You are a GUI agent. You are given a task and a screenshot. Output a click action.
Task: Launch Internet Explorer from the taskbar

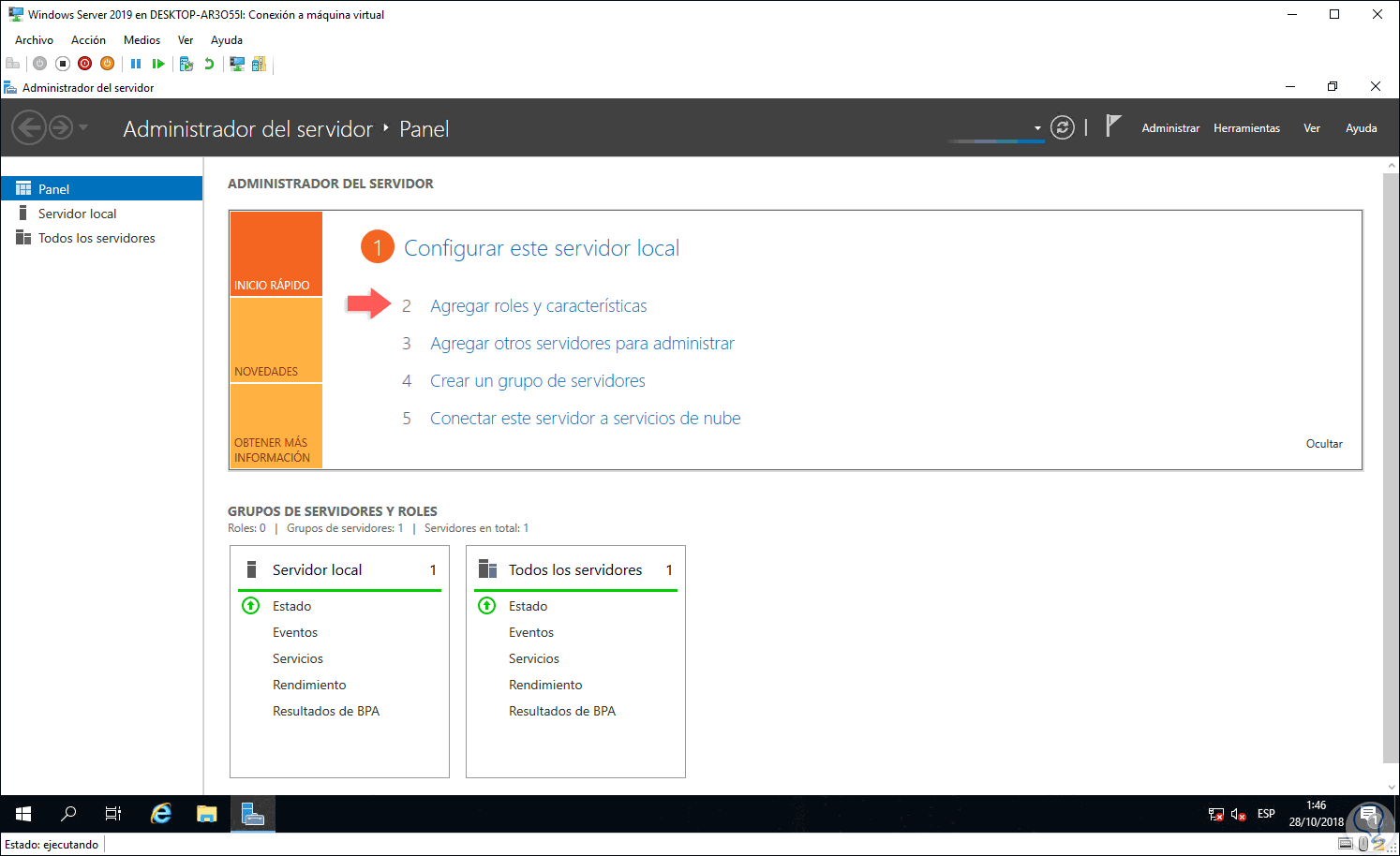click(x=161, y=814)
